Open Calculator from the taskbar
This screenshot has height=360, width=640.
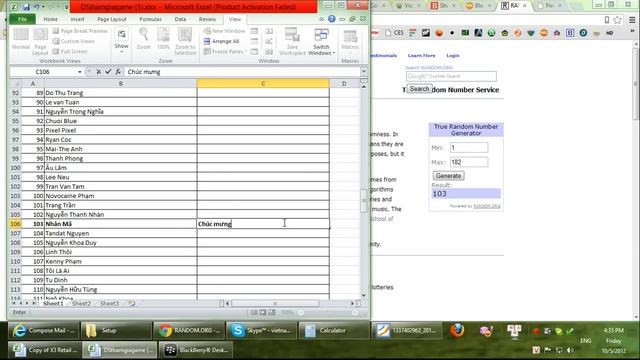tap(333, 331)
